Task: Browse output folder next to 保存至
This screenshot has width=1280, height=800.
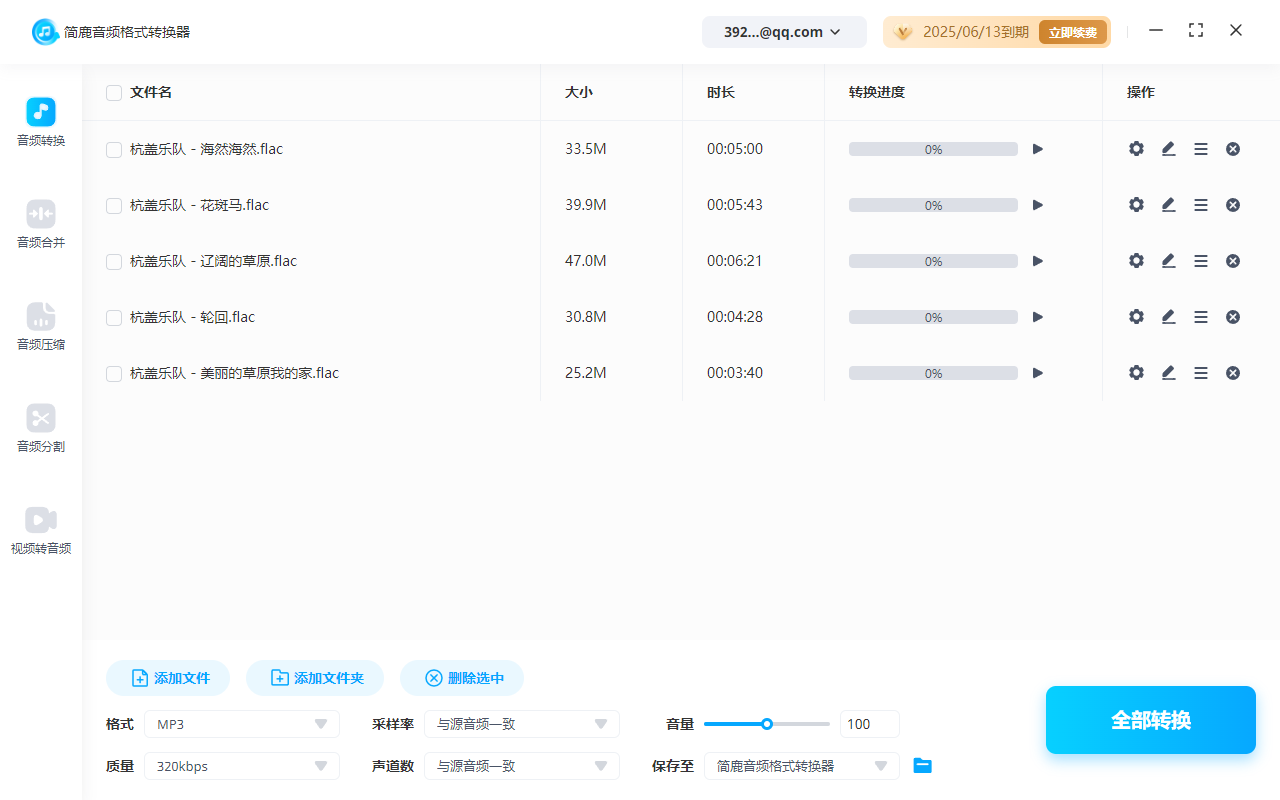Action: point(922,765)
